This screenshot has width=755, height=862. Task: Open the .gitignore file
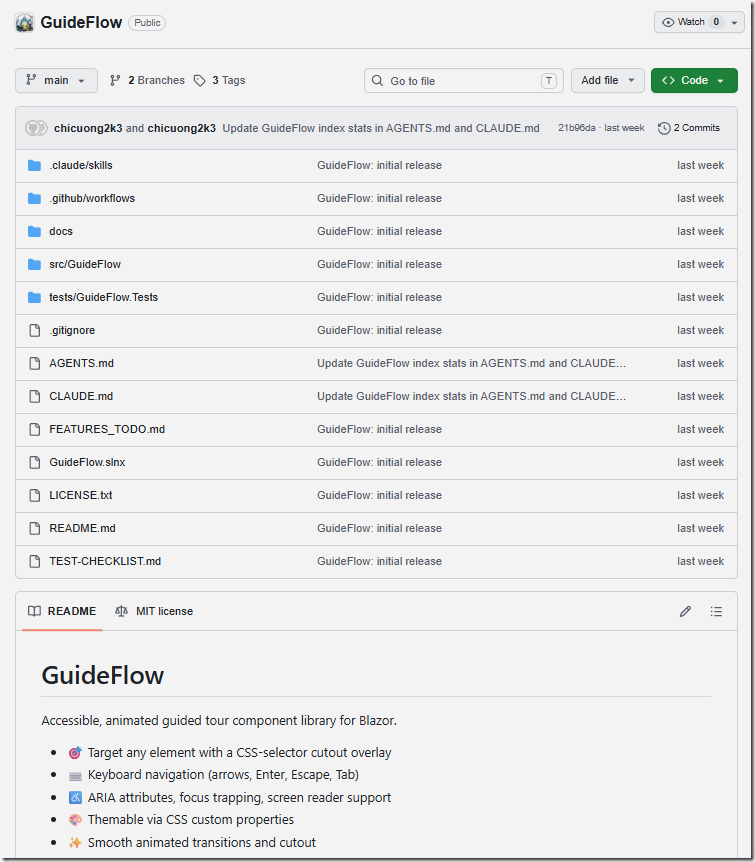coord(72,330)
